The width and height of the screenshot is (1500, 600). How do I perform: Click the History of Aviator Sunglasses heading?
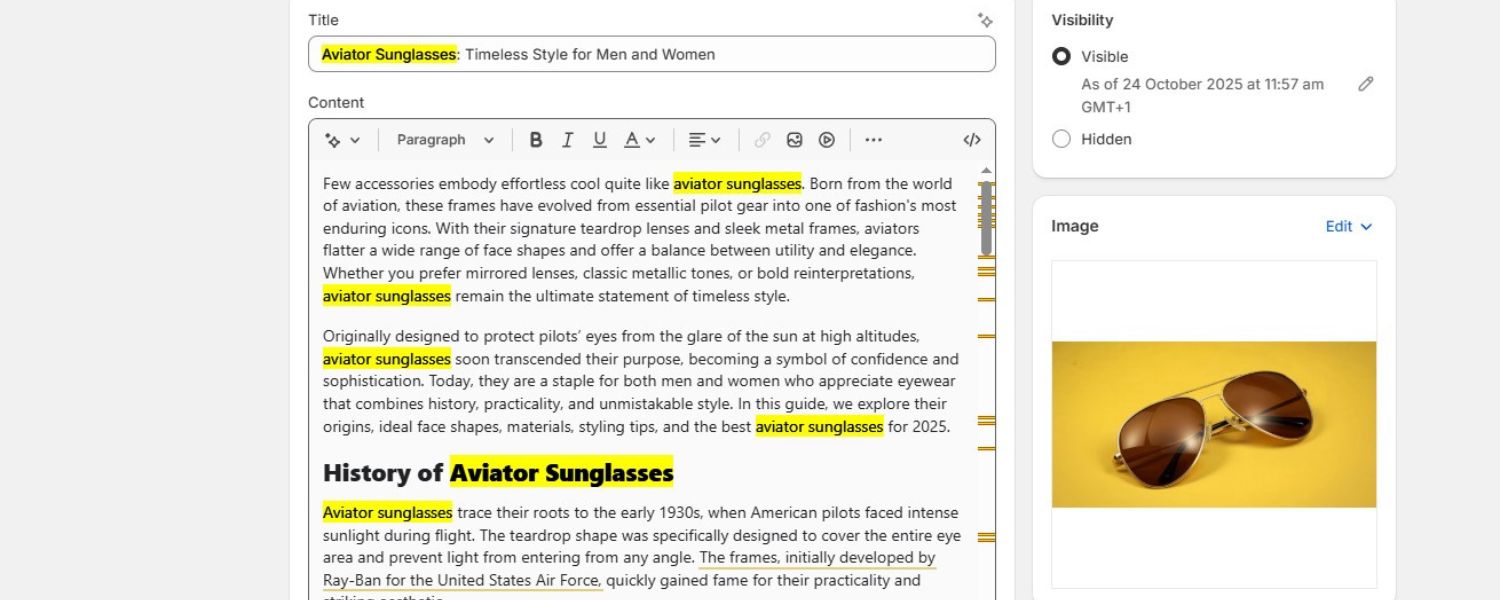pos(498,472)
